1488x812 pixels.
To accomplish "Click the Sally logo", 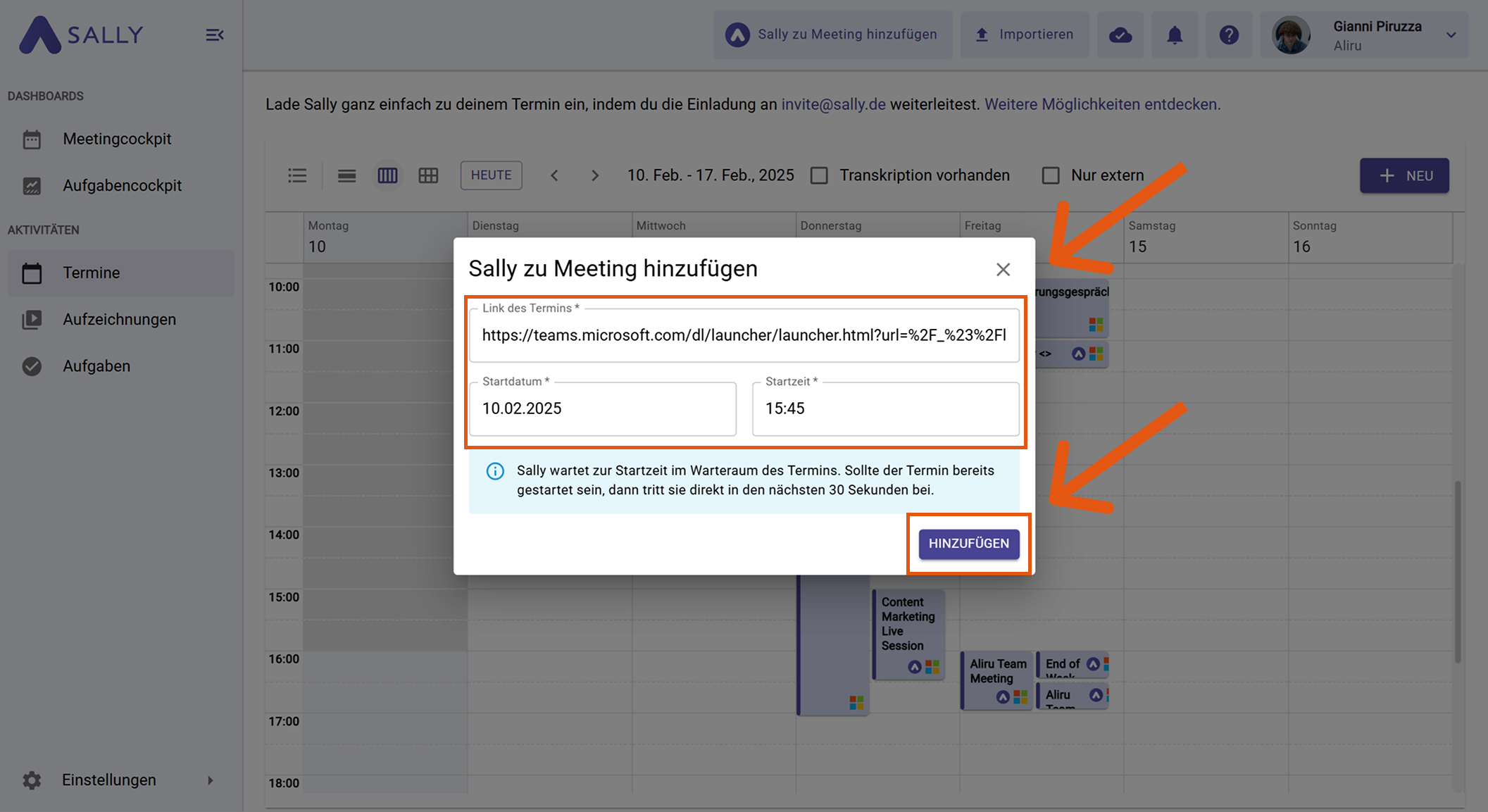I will (81, 35).
